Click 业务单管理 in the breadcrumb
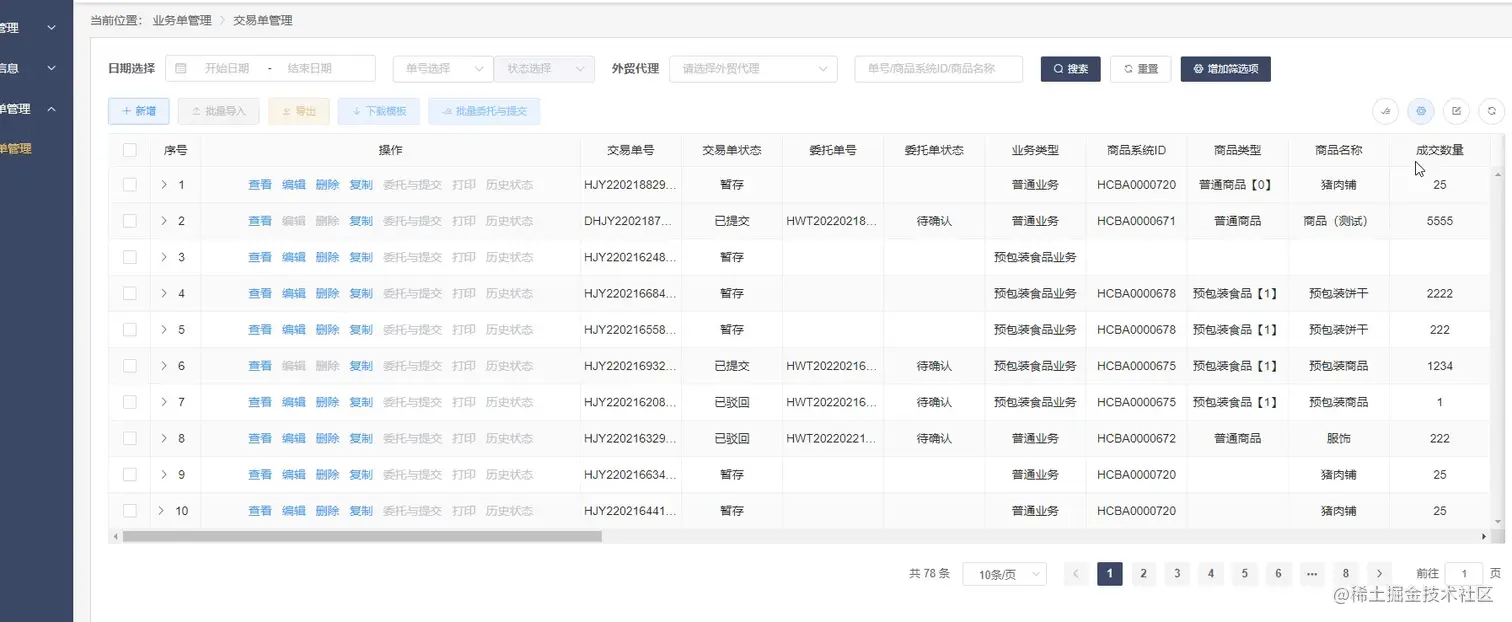The image size is (1512, 622). click(x=182, y=20)
